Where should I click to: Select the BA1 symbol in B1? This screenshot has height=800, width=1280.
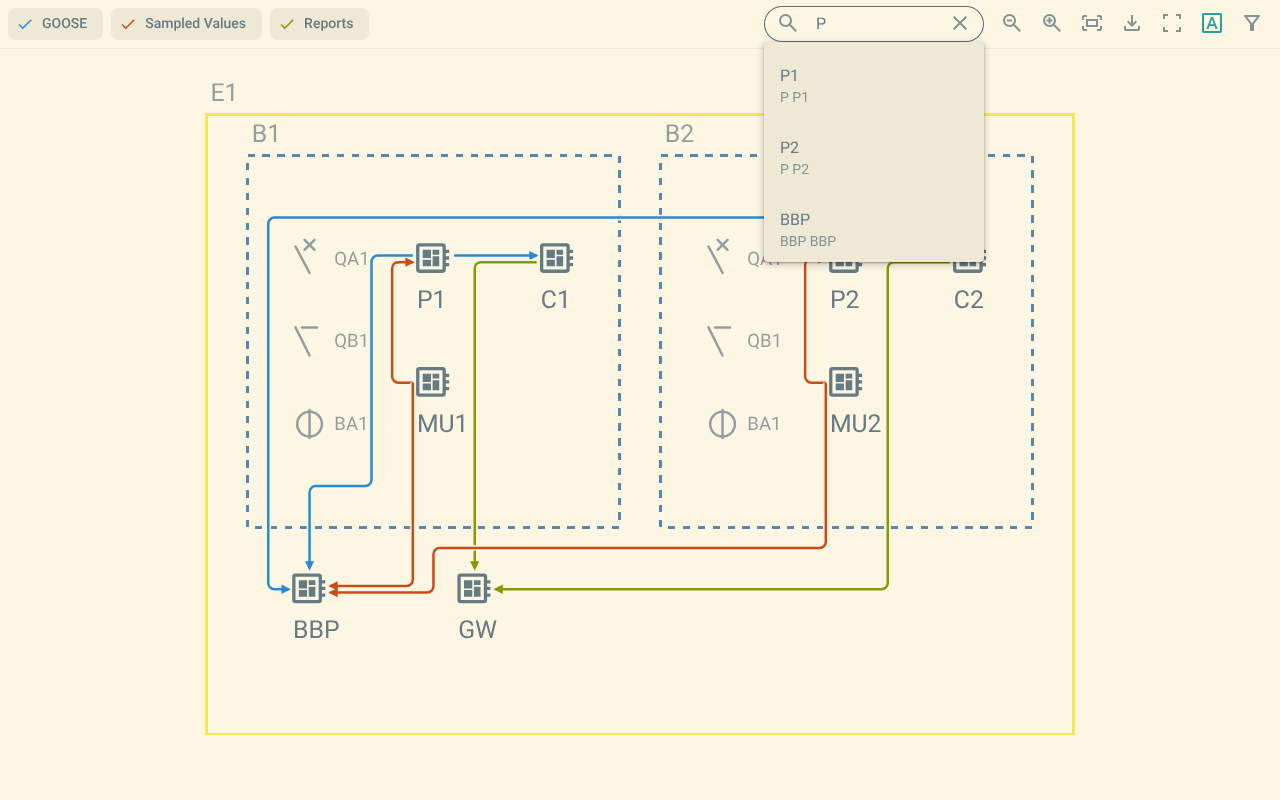[309, 424]
